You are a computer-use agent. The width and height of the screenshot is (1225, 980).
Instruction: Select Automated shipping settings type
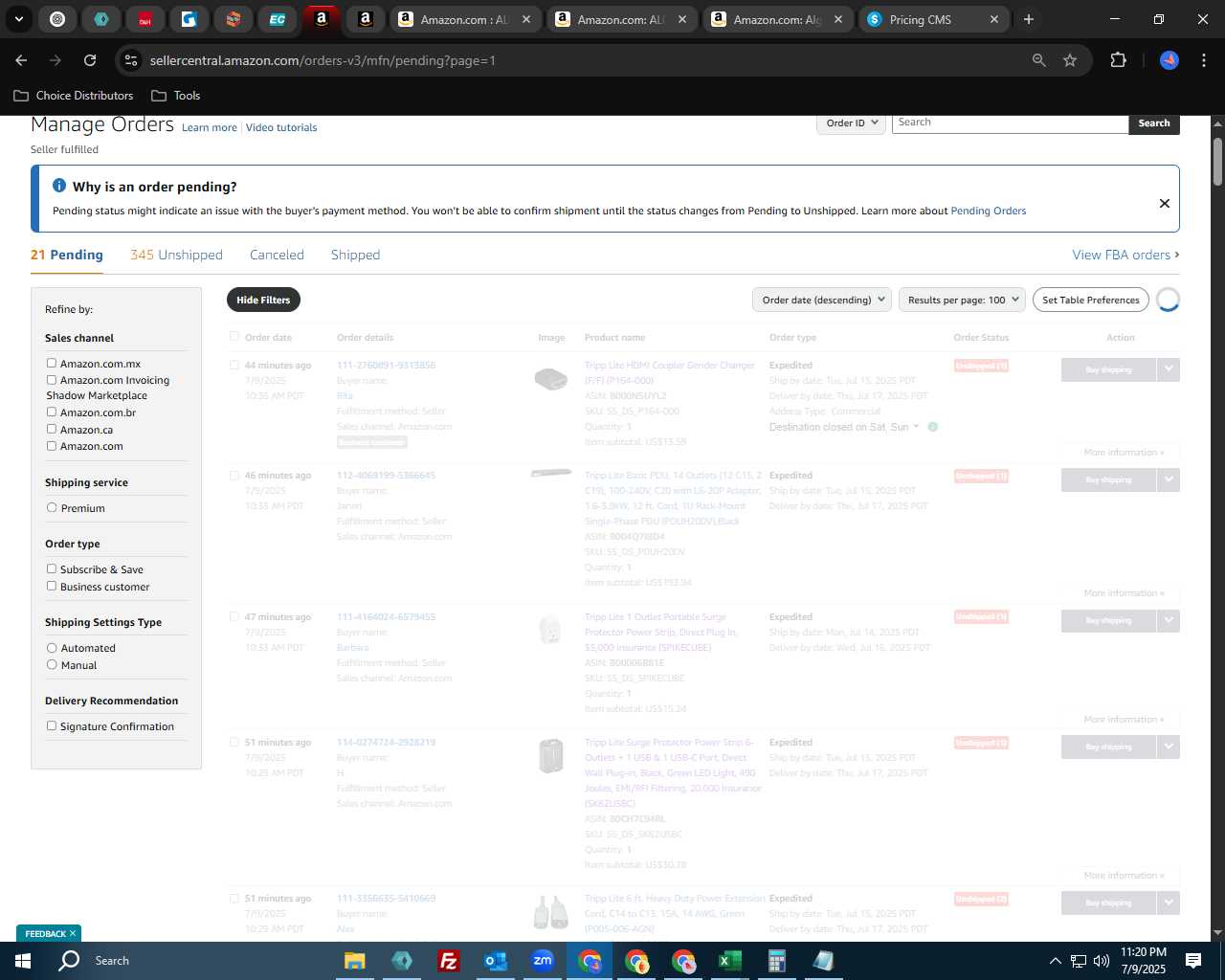point(52,647)
